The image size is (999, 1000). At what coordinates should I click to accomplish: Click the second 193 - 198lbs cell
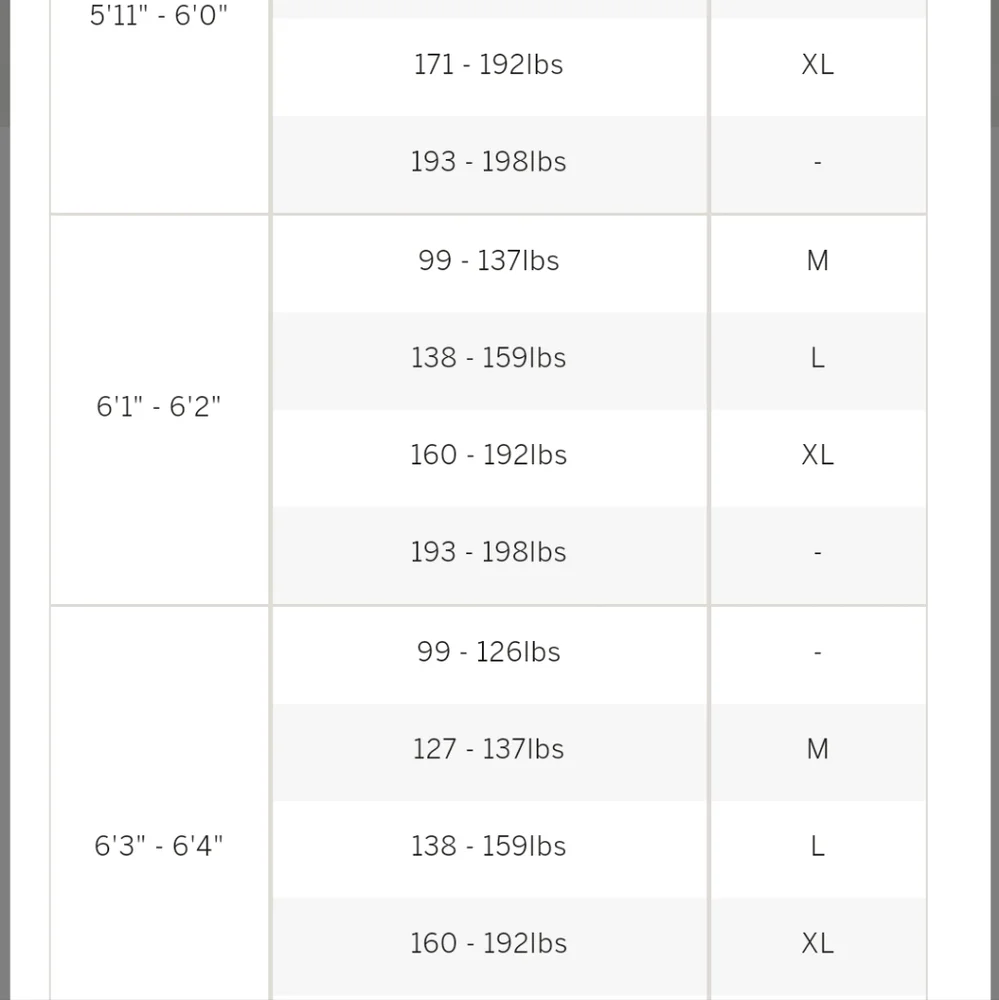point(489,552)
